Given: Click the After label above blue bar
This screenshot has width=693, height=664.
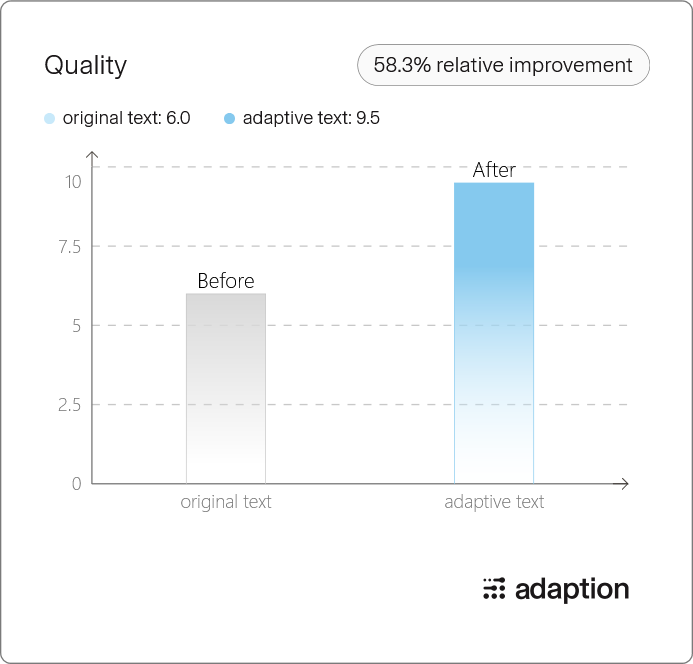Looking at the screenshot, I should [x=494, y=170].
